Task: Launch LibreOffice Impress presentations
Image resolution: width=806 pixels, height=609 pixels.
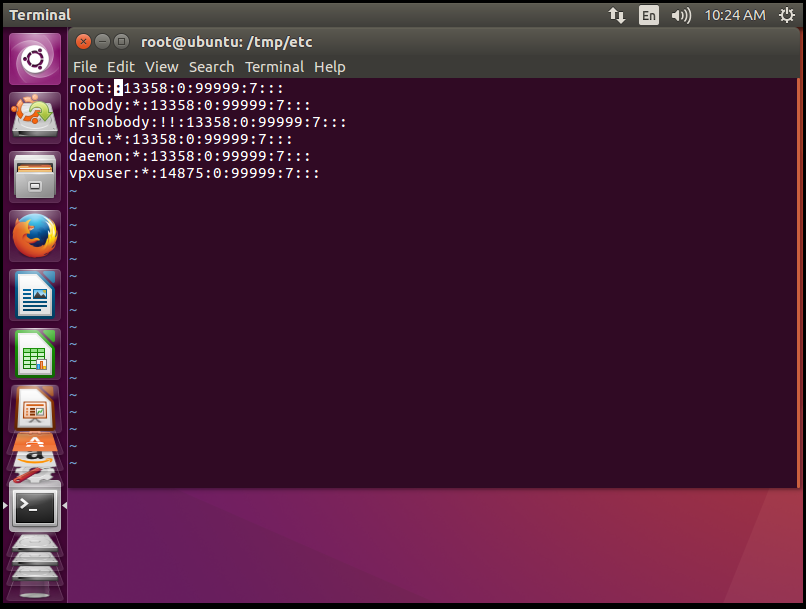Action: point(35,408)
